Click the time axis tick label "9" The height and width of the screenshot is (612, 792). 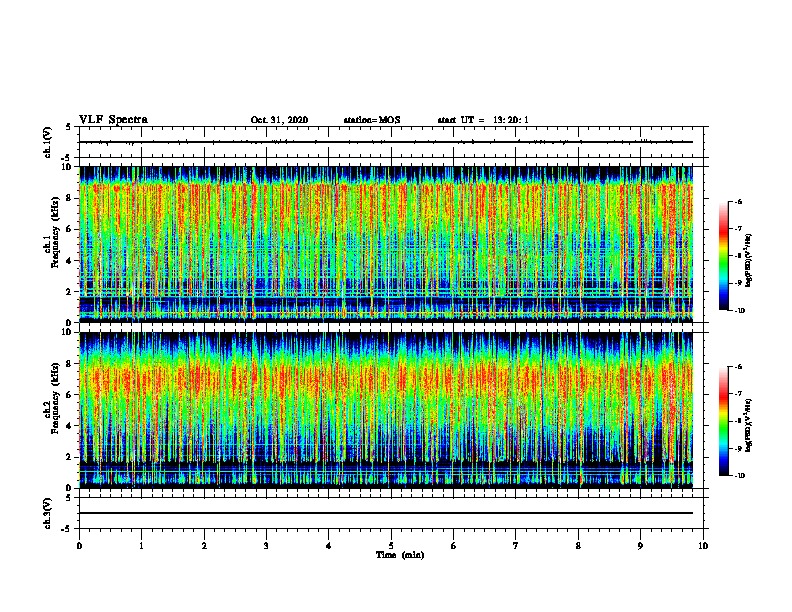[640, 546]
